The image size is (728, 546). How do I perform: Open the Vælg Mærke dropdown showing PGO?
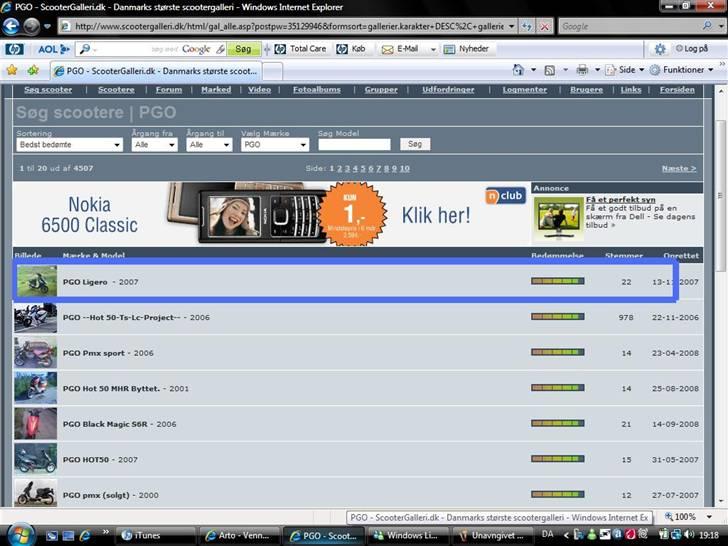coord(275,145)
